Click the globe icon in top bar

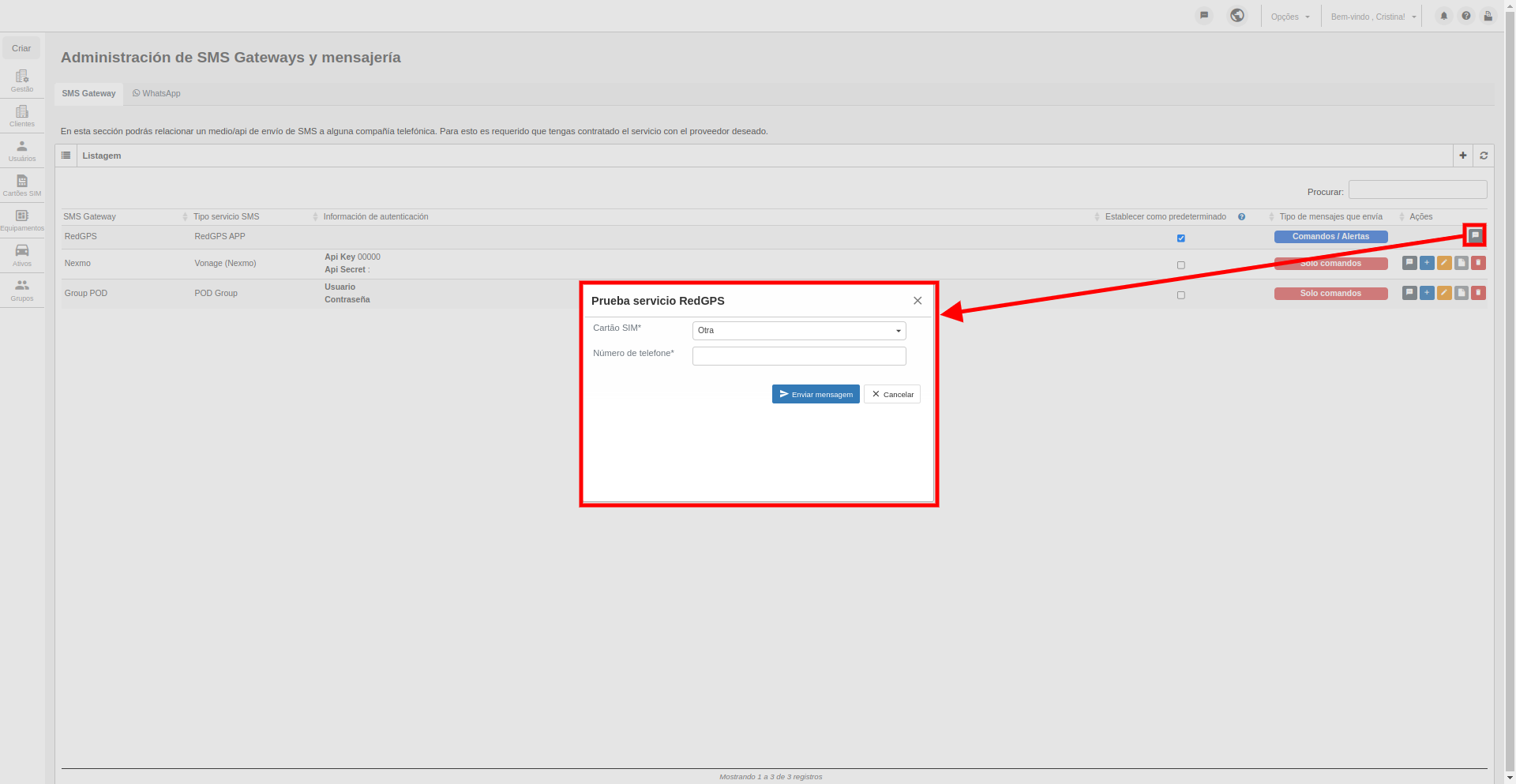[x=1237, y=15]
